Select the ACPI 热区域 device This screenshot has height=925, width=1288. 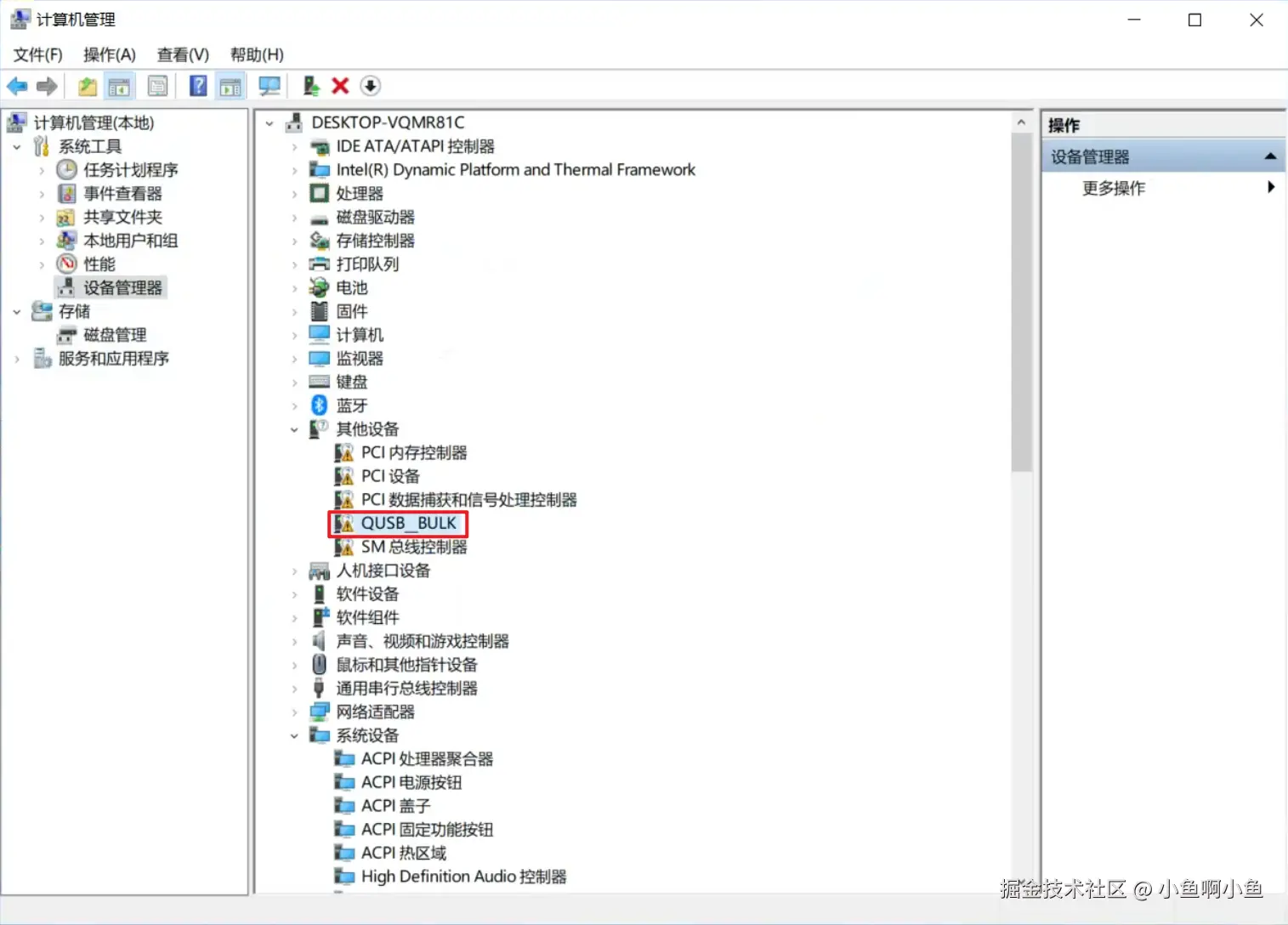pos(404,853)
